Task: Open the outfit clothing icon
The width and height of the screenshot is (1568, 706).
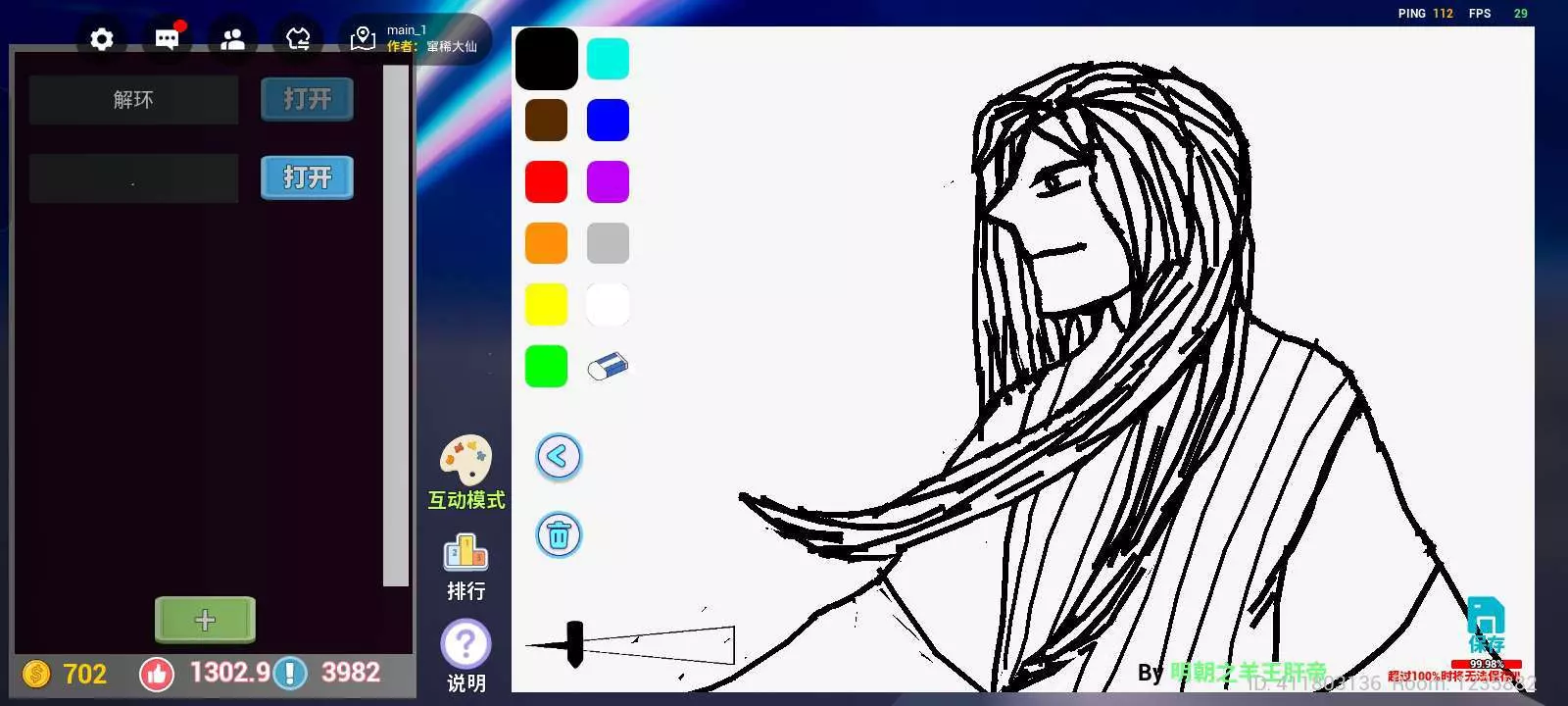Action: (x=298, y=39)
